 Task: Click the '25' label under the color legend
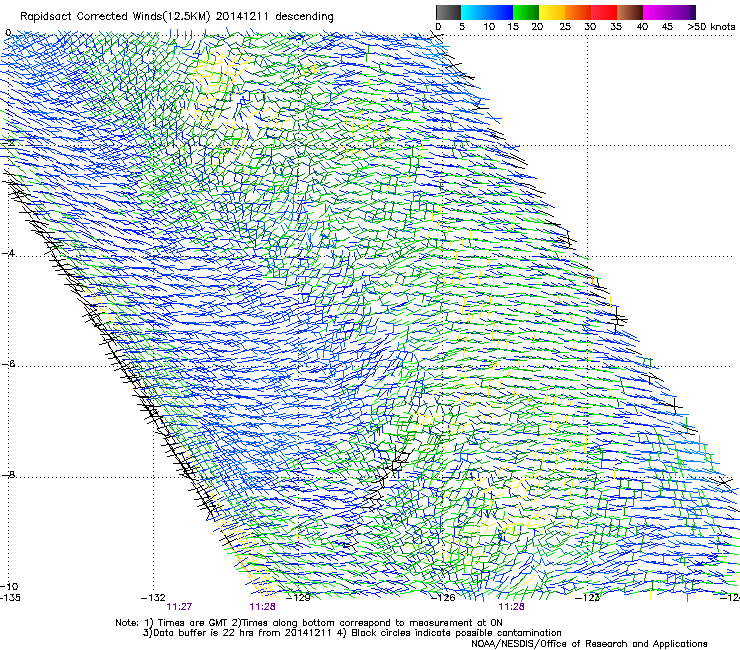[x=565, y=27]
